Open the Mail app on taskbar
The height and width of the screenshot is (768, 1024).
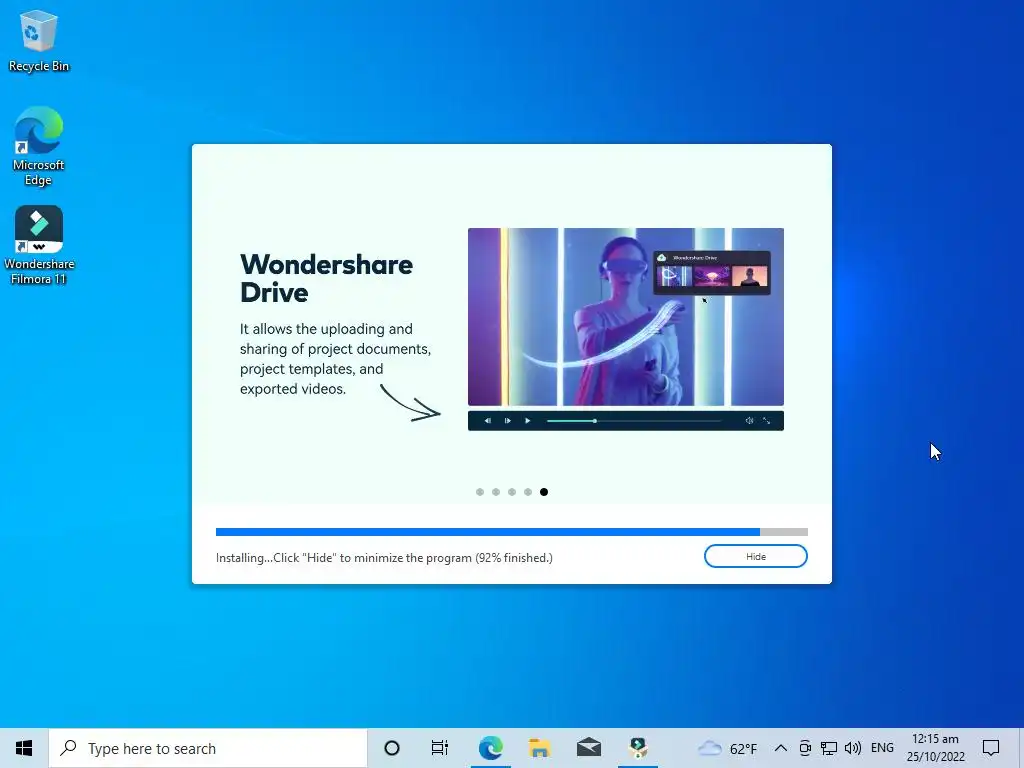[589, 748]
